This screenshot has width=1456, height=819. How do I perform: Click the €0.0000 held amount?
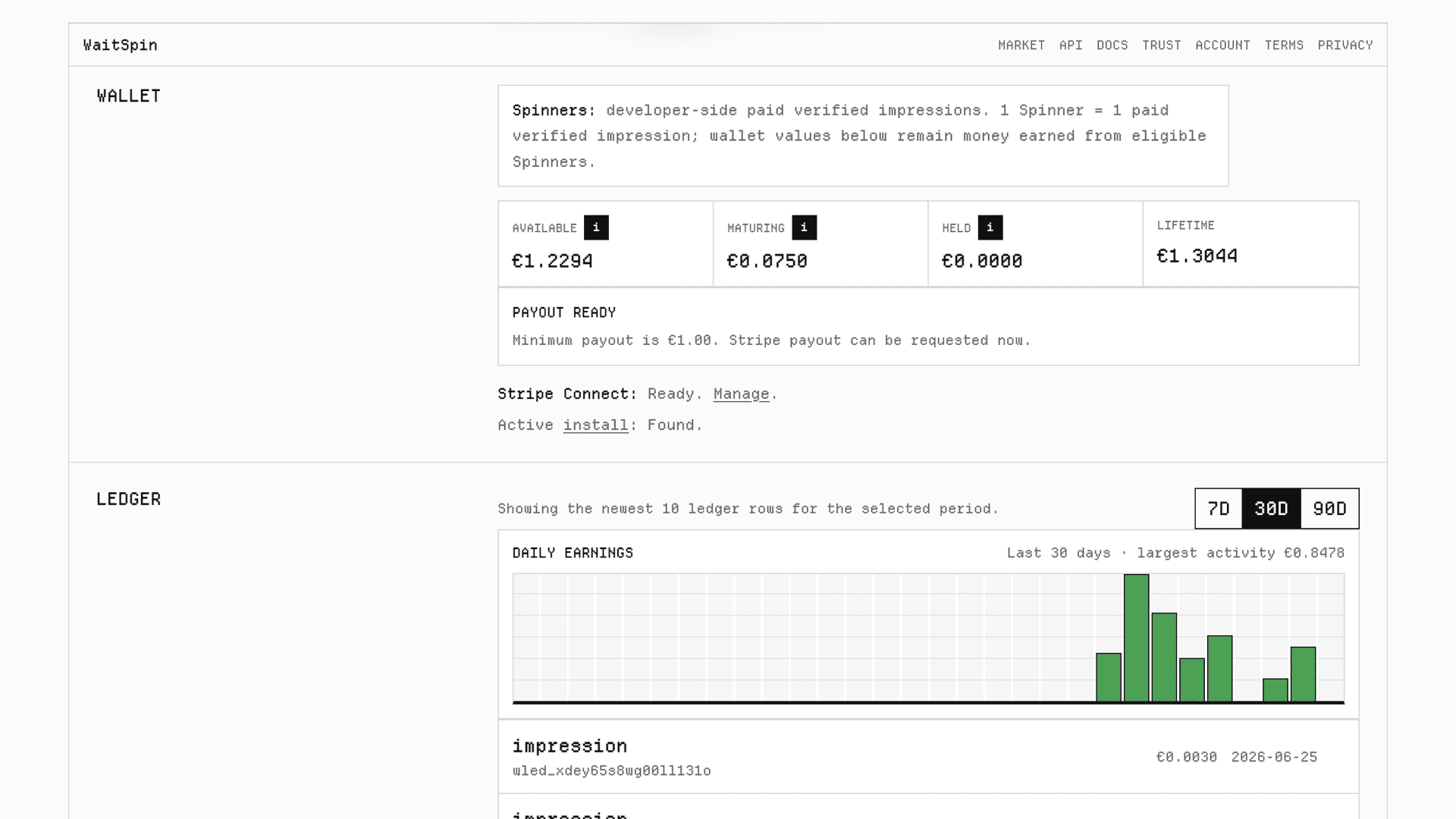(982, 262)
